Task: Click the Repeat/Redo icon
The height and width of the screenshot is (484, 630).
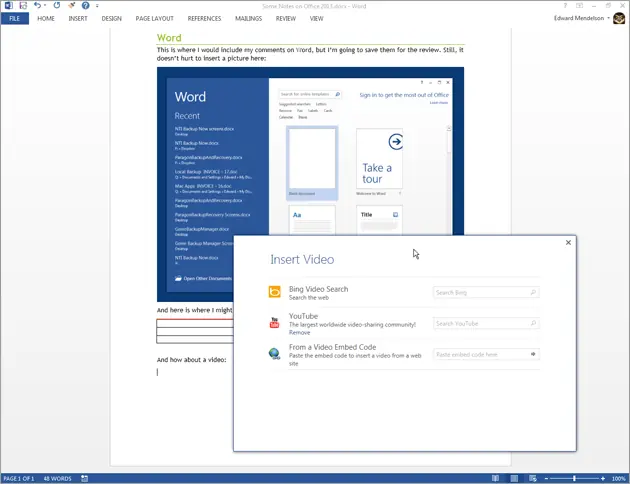Action: pyautogui.click(x=57, y=5)
